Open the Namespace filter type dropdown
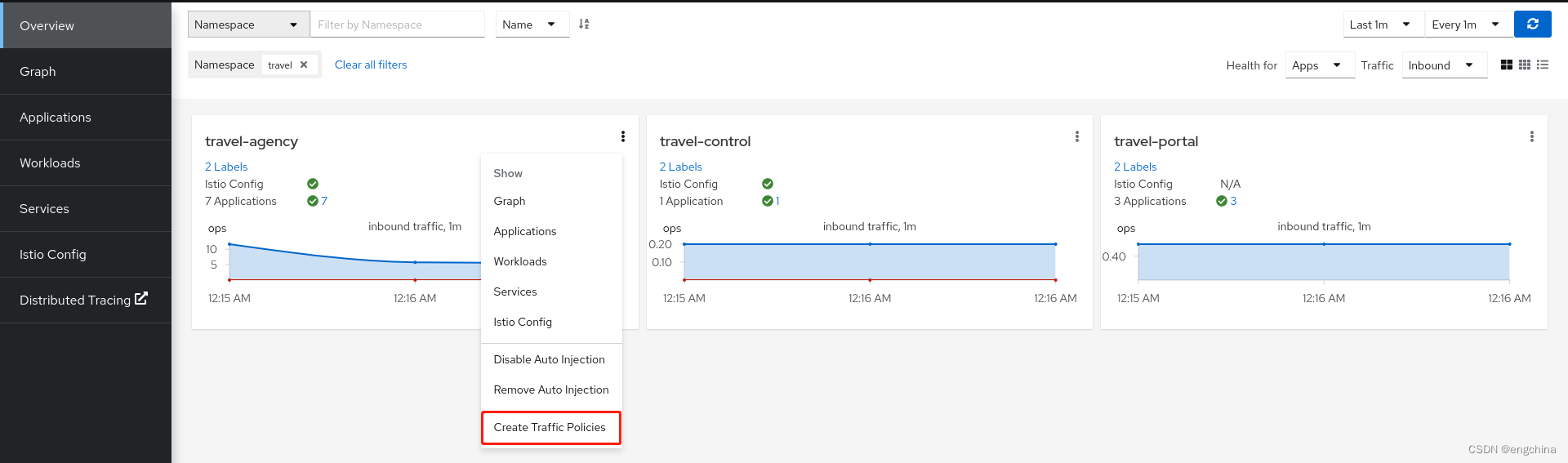 (248, 24)
